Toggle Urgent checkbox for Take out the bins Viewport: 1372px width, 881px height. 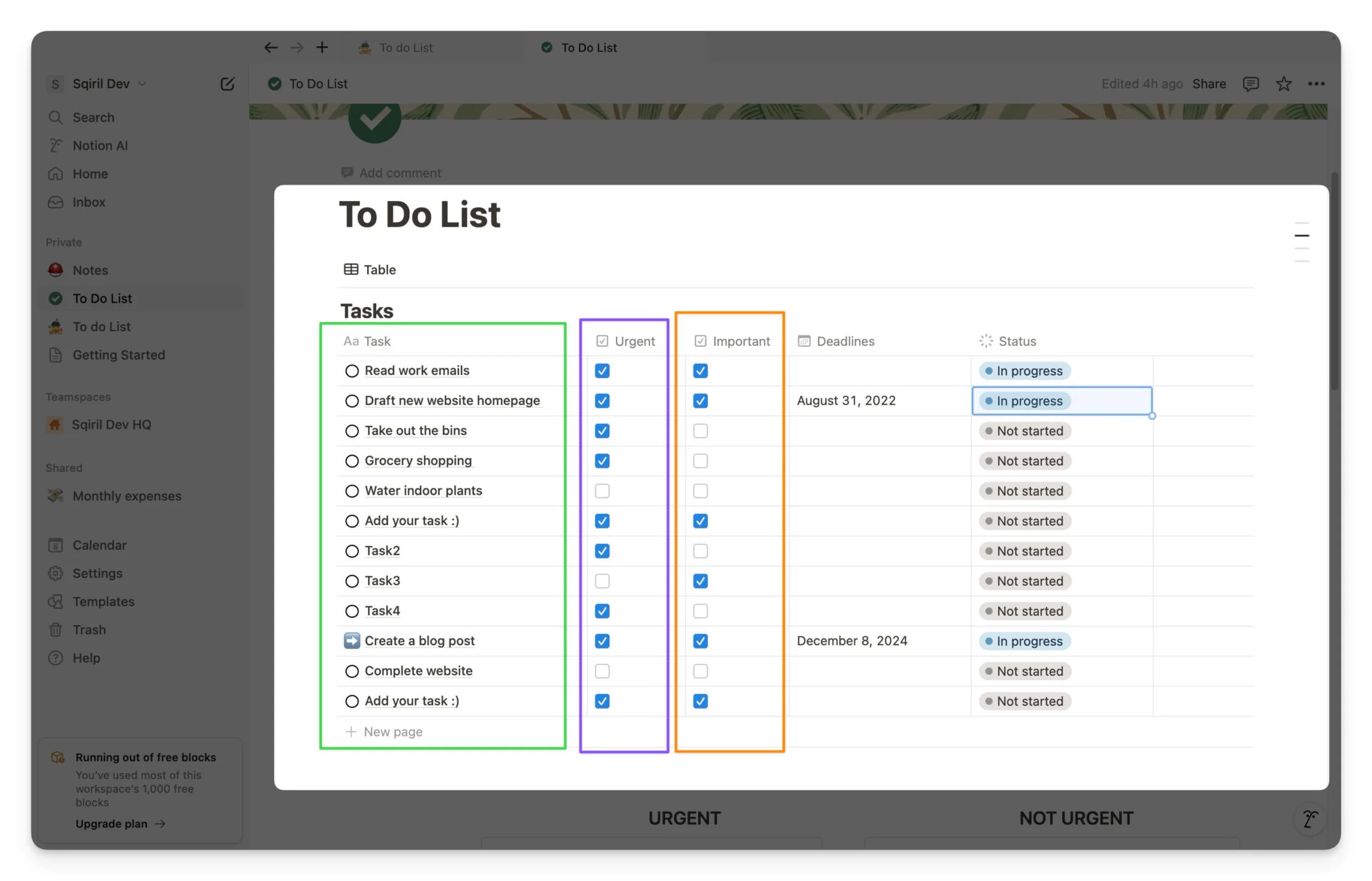coord(601,430)
